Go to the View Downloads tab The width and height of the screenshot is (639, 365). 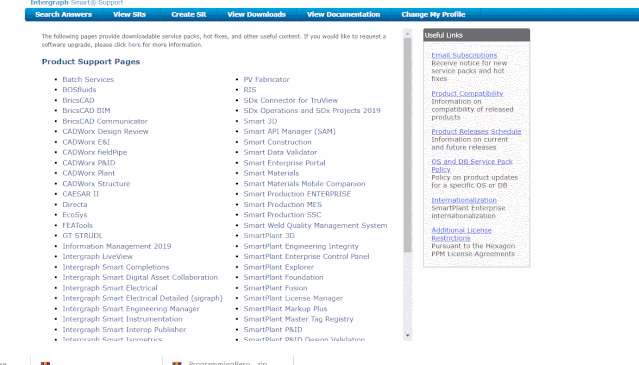256,15
